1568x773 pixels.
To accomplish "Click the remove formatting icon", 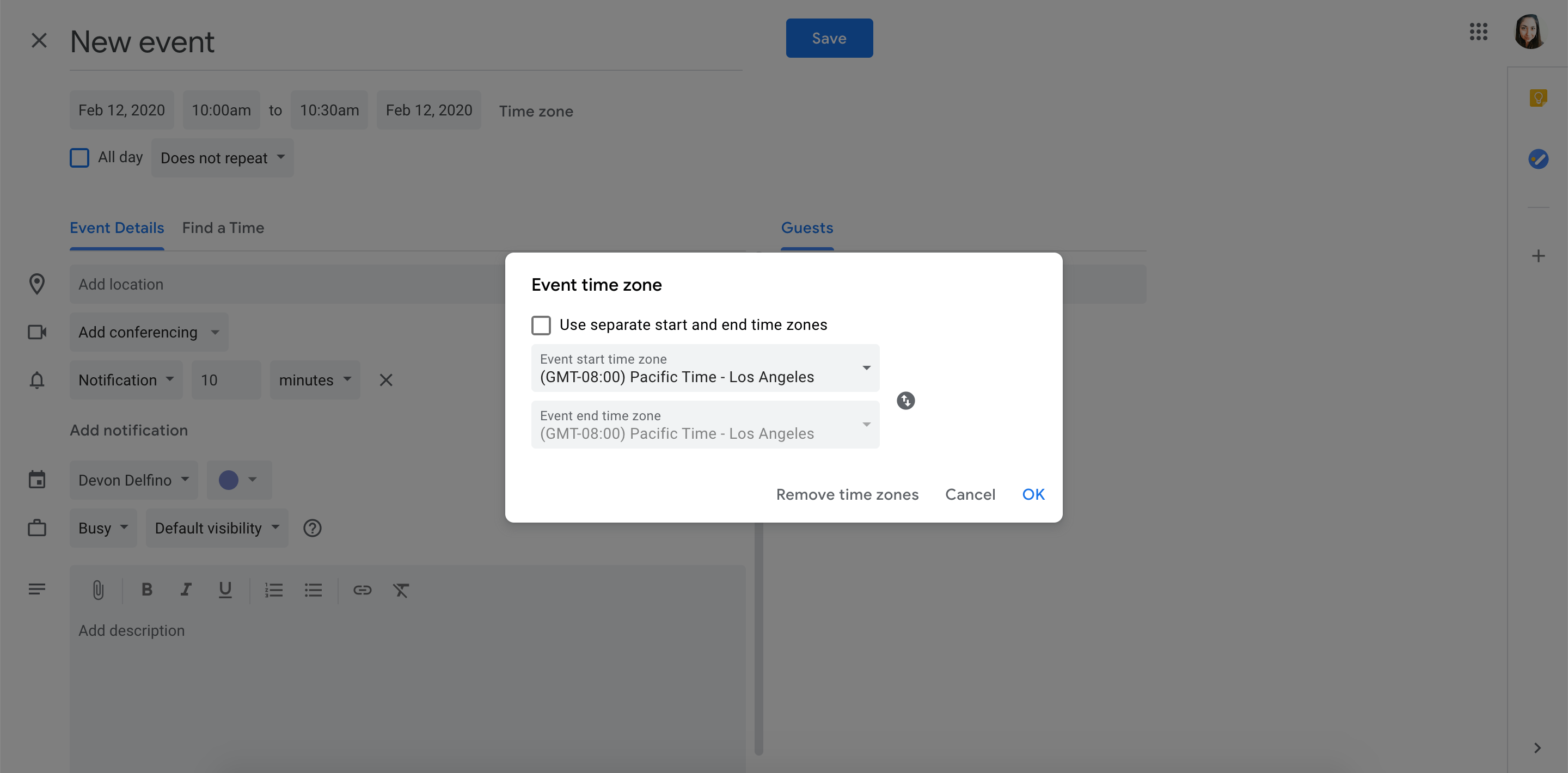I will point(401,590).
